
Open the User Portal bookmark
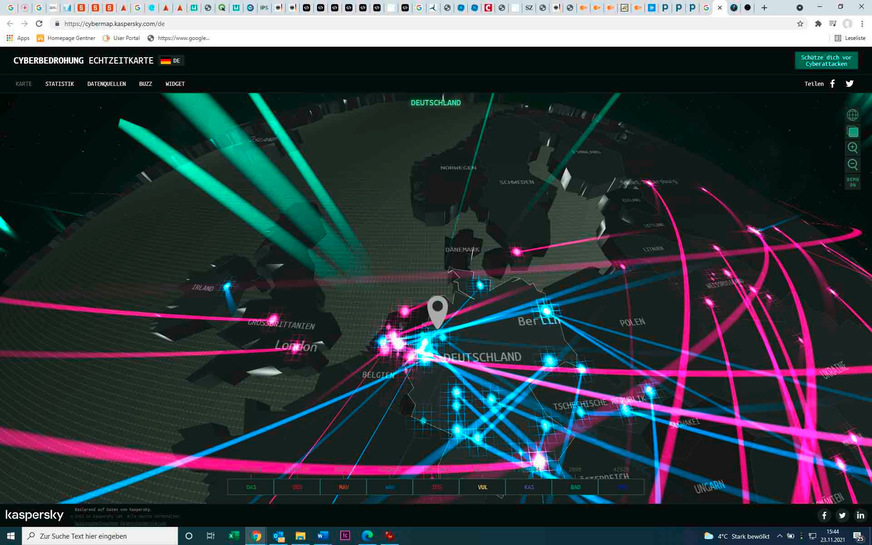click(121, 38)
